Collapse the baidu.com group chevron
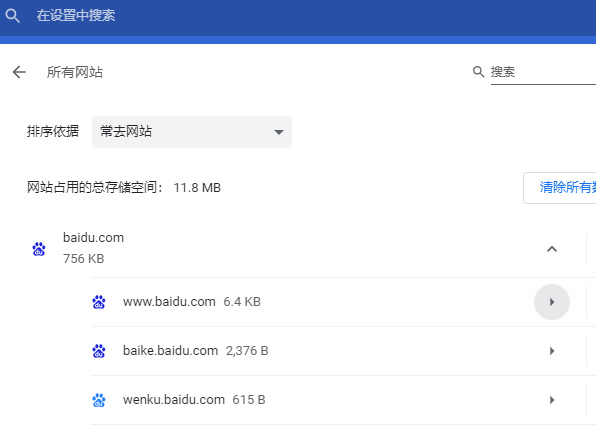Screen dimensions: 596x425 pos(552,249)
